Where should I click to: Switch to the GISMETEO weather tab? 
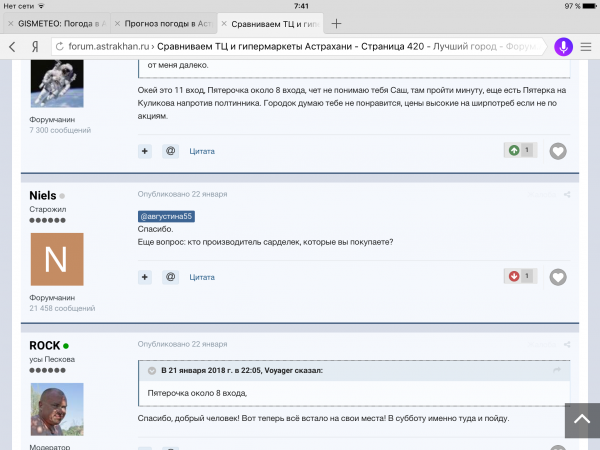(57, 24)
